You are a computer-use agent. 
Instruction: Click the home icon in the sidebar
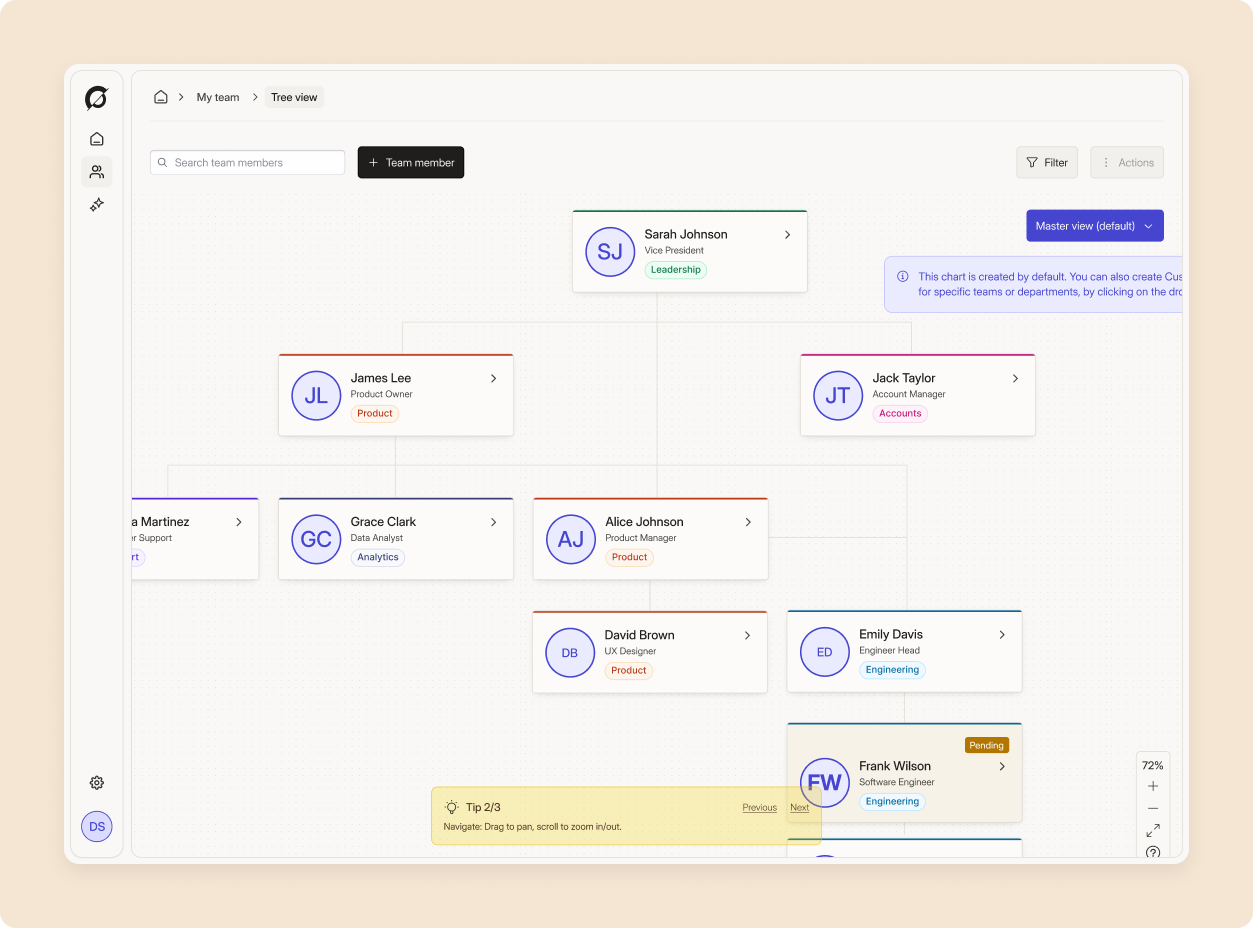point(96,138)
